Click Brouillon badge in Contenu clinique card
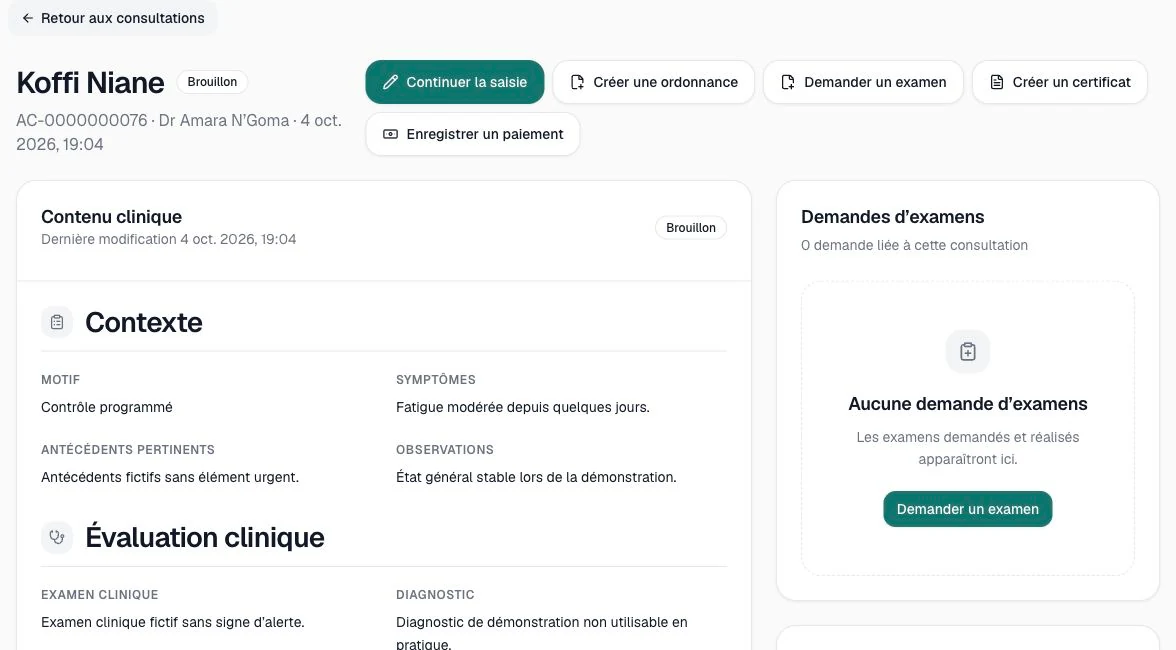This screenshot has height=650, width=1176. [691, 227]
